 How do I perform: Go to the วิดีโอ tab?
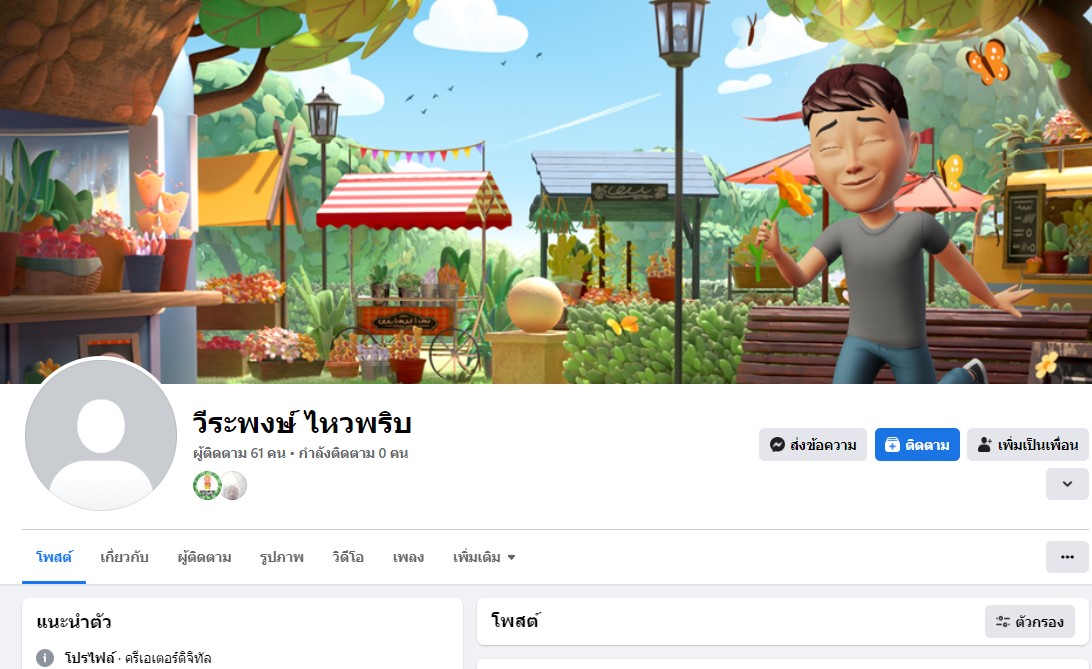click(x=348, y=558)
